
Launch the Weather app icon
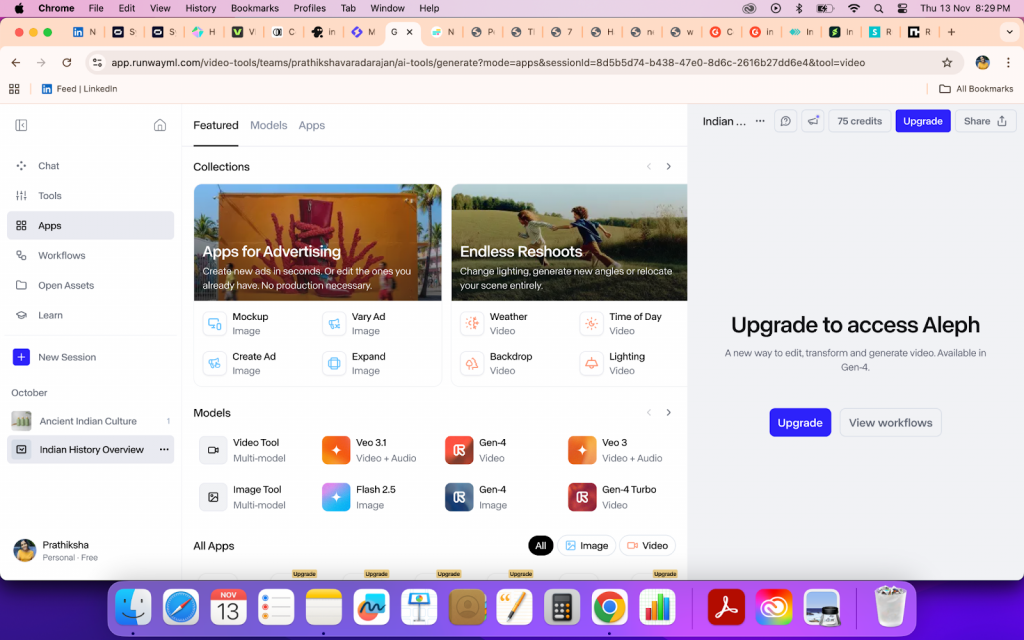(471, 323)
